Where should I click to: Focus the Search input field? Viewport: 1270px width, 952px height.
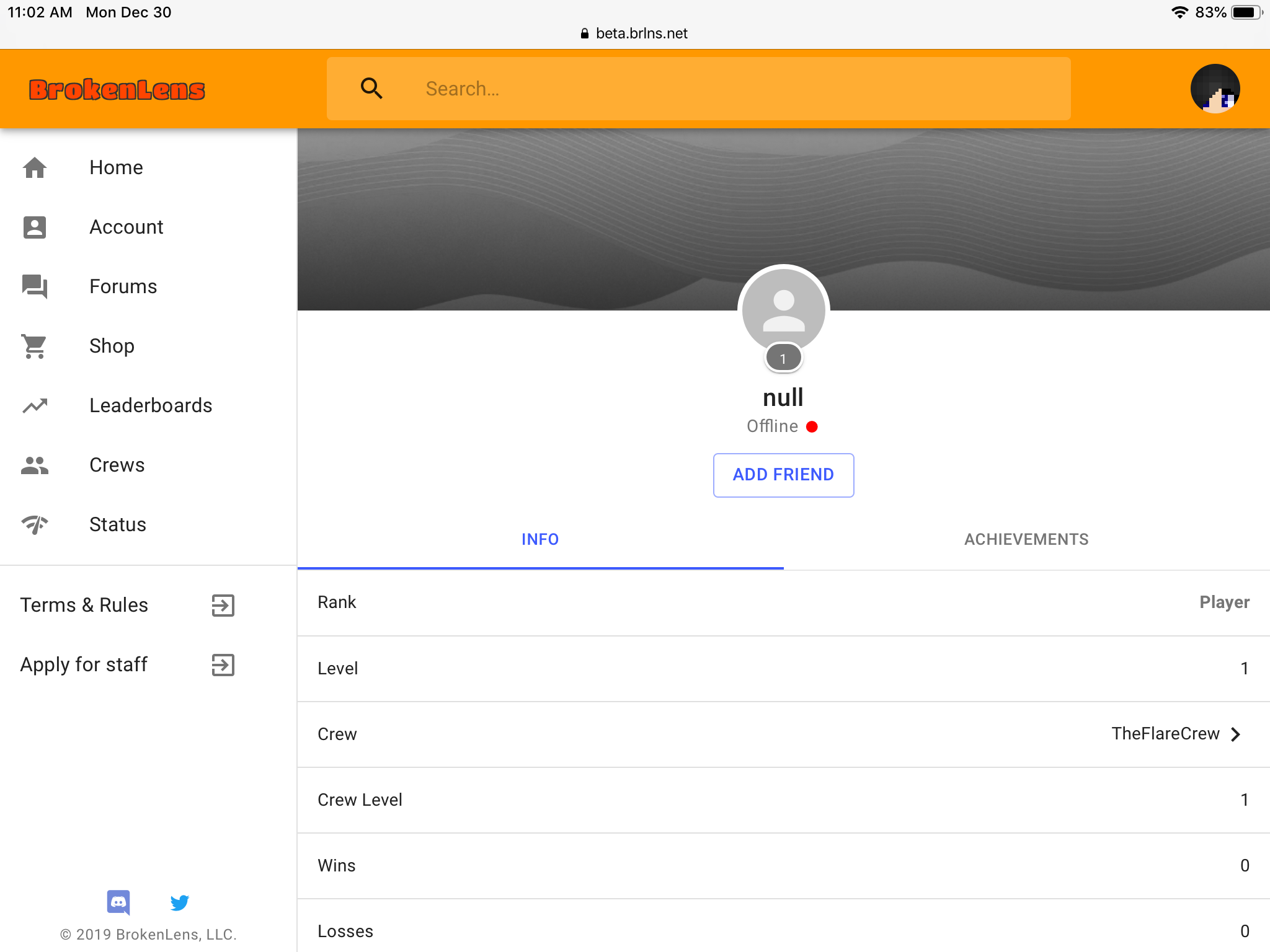699,89
